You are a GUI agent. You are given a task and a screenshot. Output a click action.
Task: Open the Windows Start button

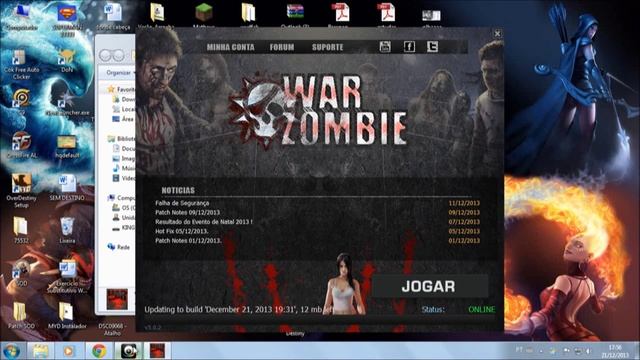coord(11,351)
